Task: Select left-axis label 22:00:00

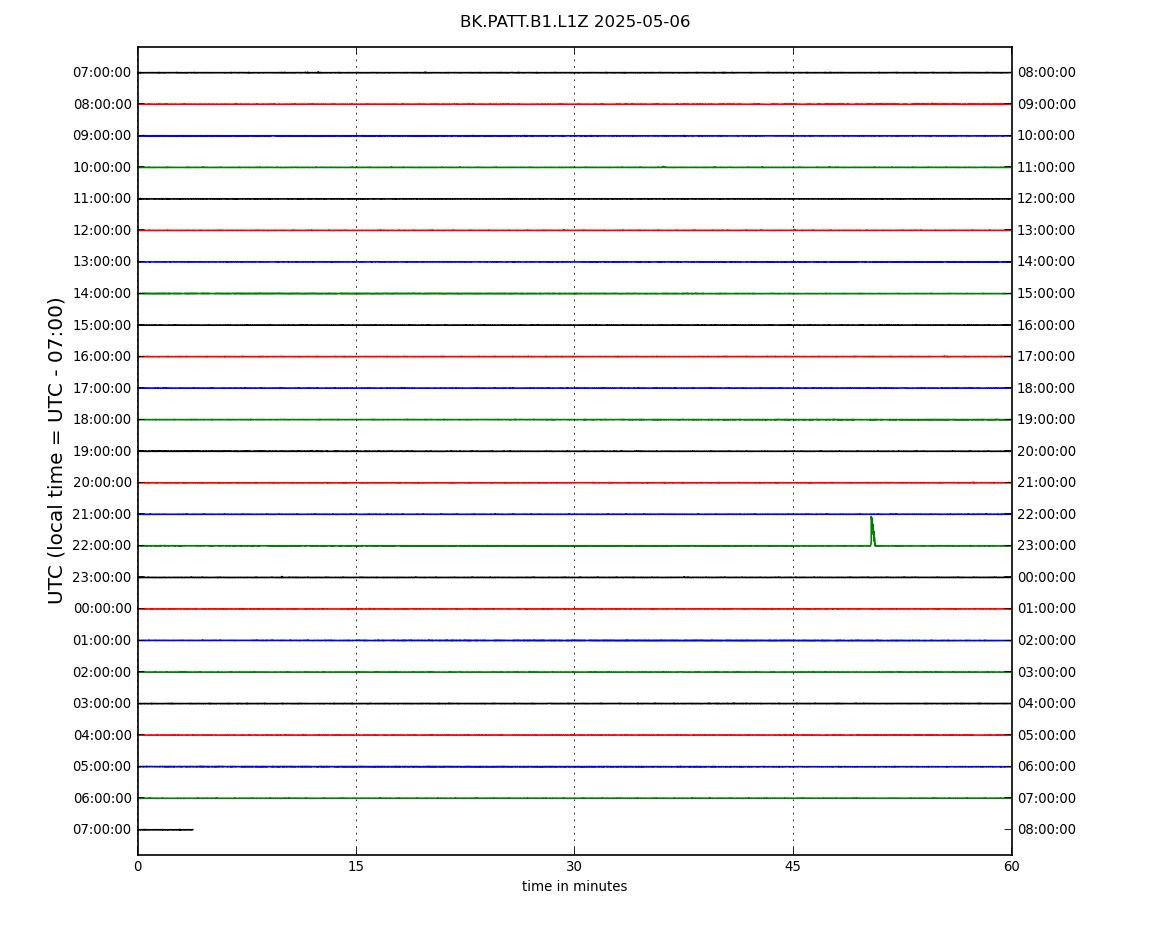Action: [102, 546]
